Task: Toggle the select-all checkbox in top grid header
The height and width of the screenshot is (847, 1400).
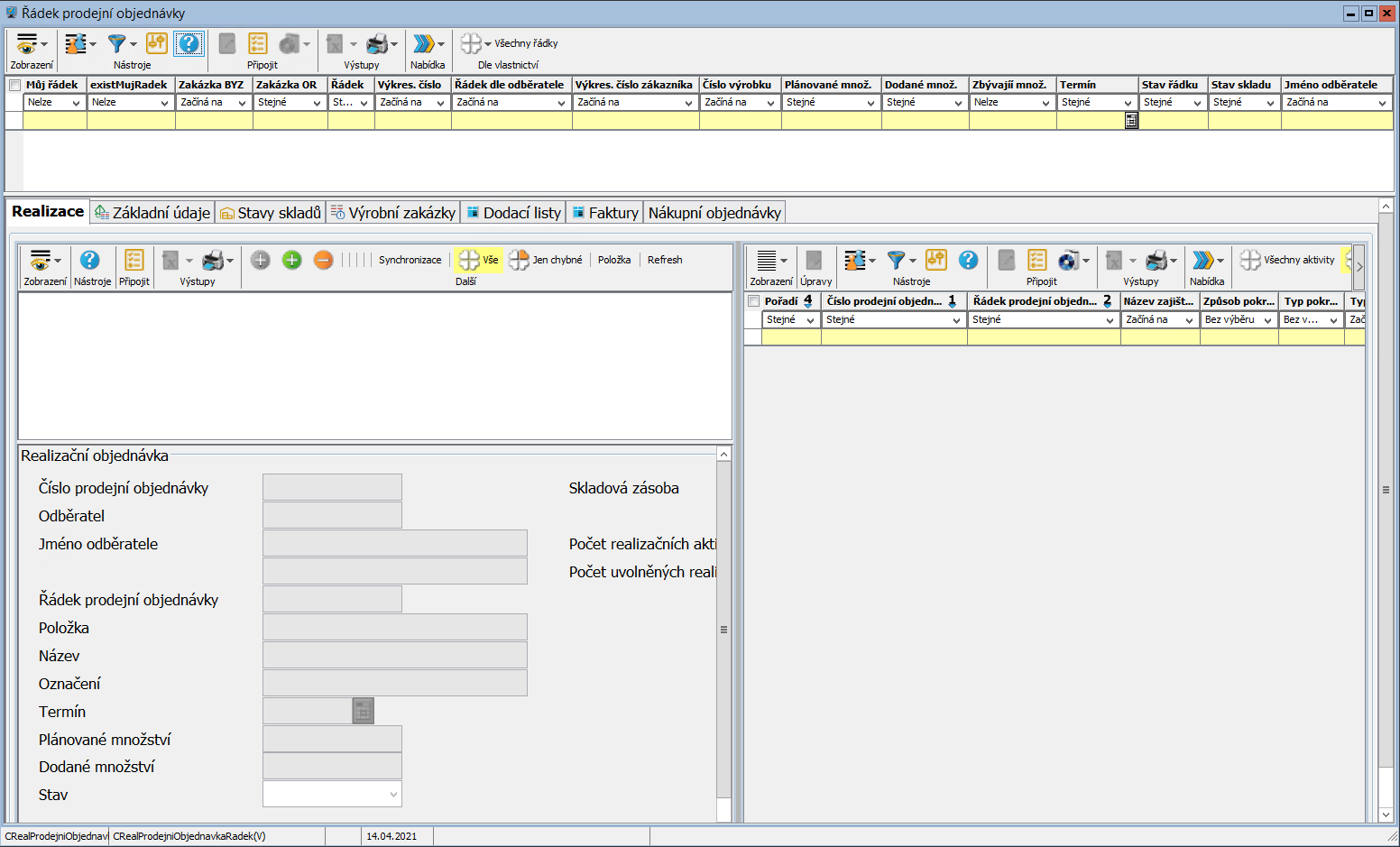Action: pyautogui.click(x=14, y=86)
